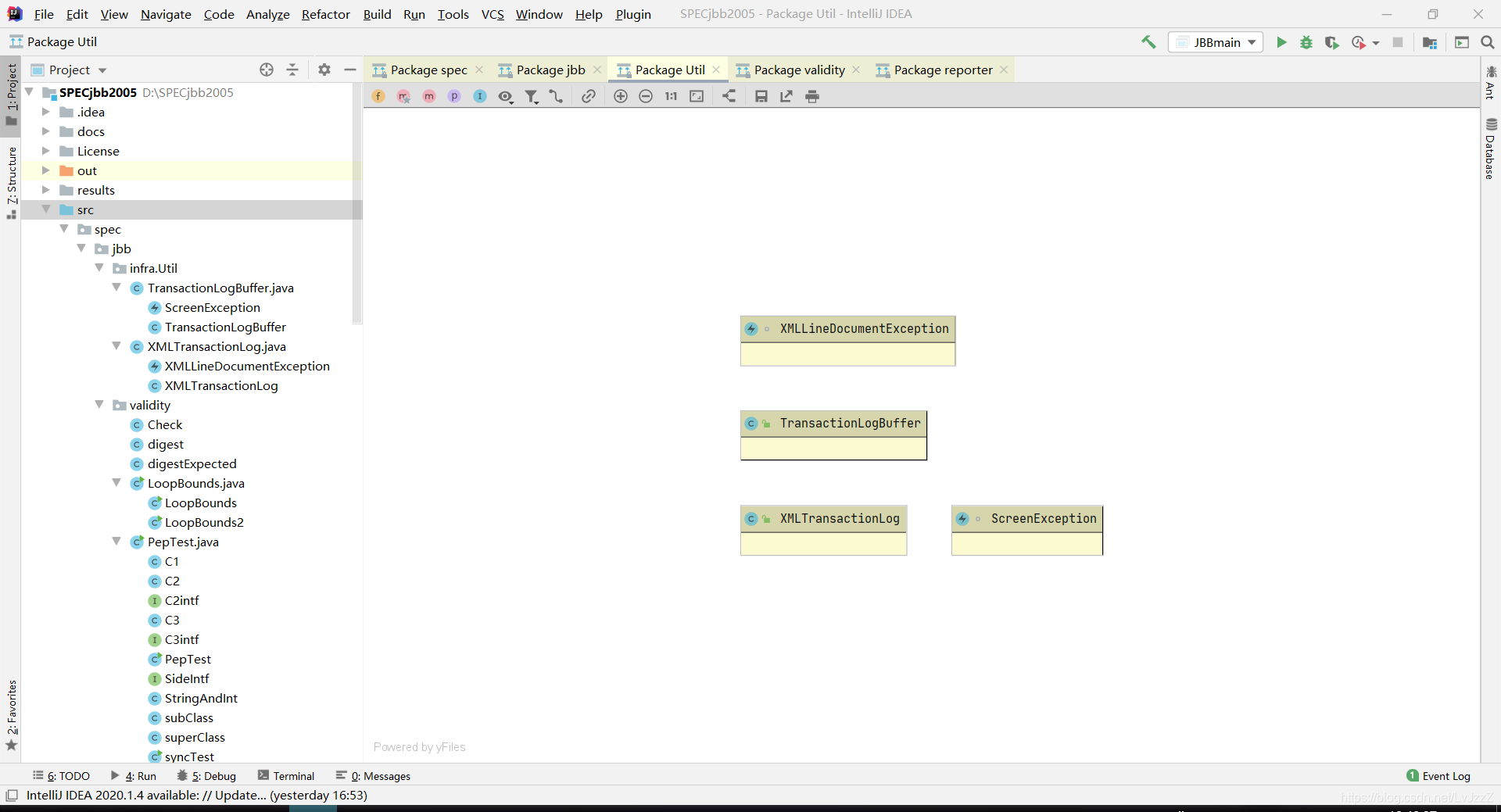
Task: Collapse the src folder
Action: point(45,209)
